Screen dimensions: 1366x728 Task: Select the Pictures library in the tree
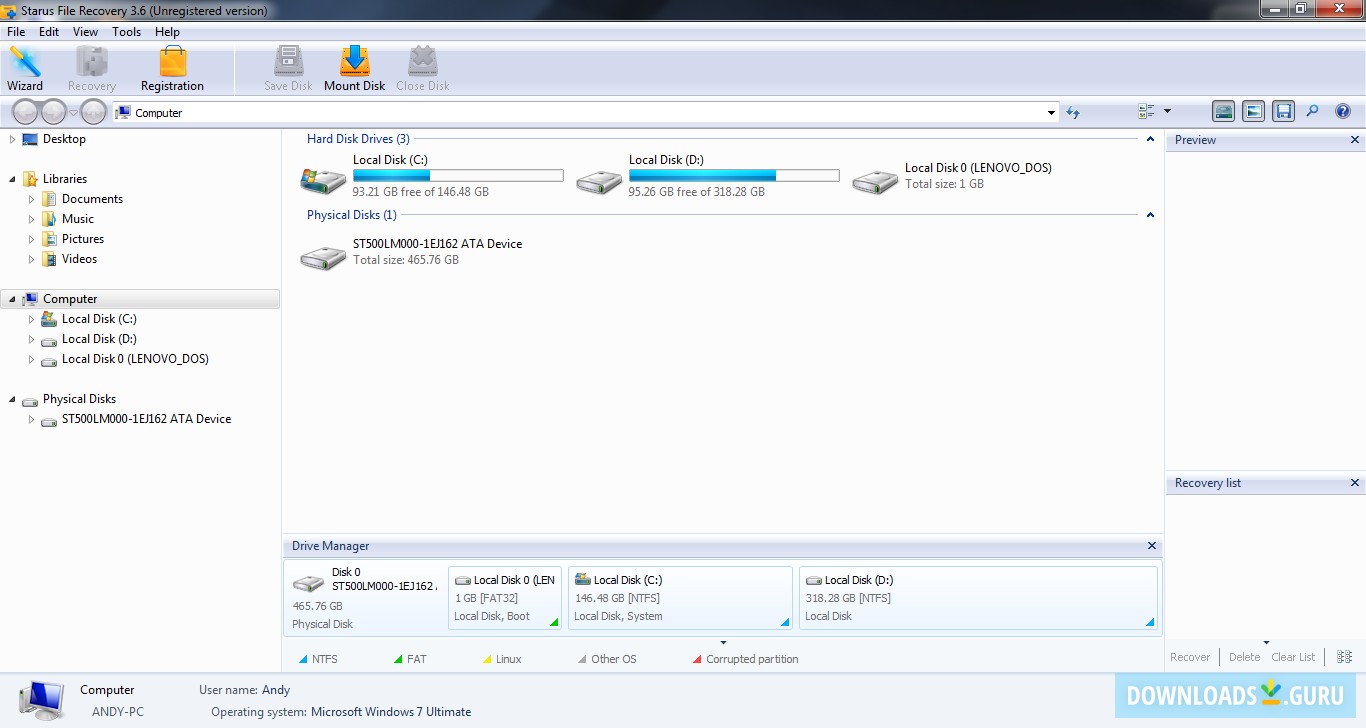[x=82, y=239]
